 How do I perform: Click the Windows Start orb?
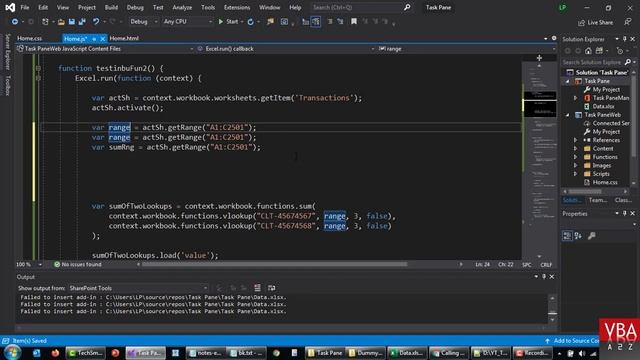[13, 353]
